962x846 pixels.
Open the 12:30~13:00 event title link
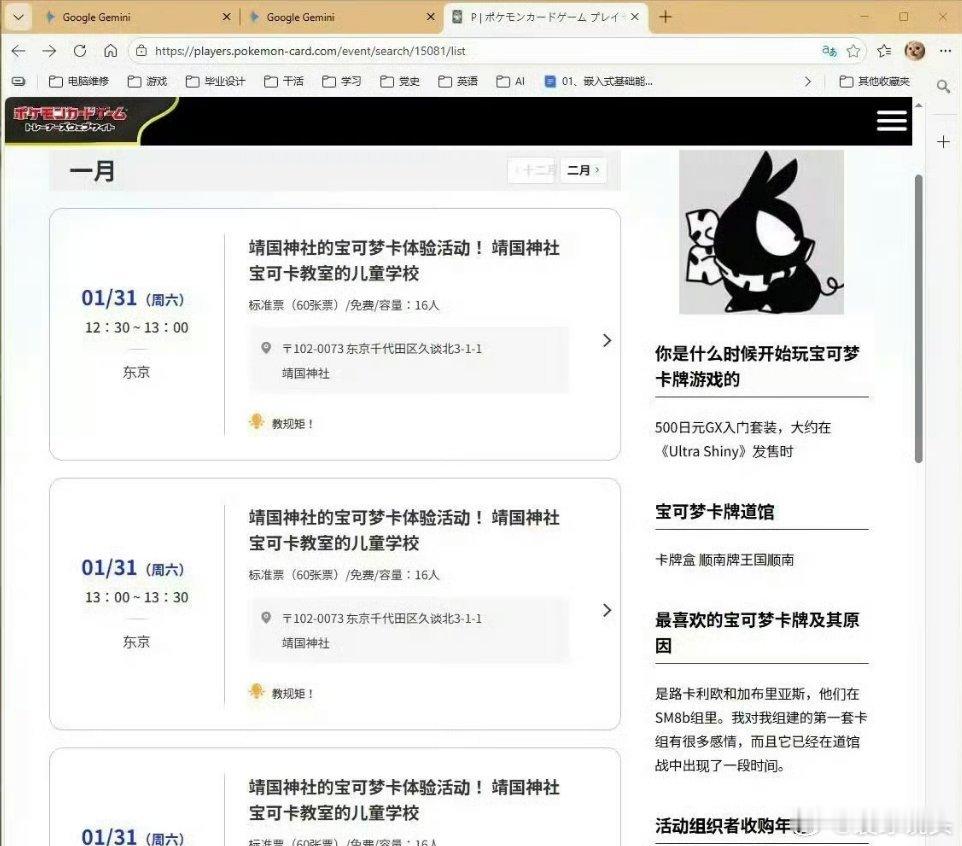(404, 260)
